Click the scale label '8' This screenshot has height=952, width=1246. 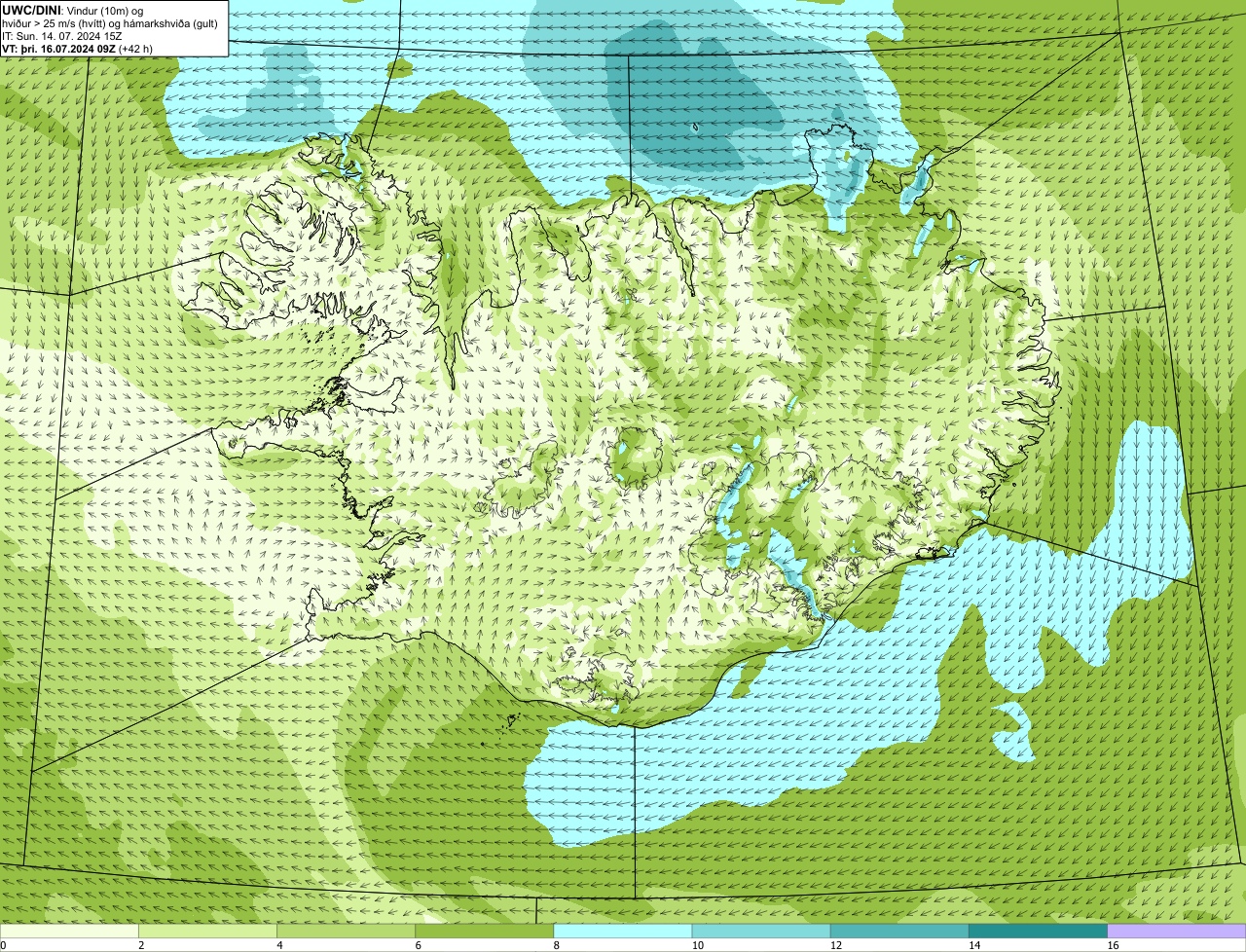coord(558,945)
